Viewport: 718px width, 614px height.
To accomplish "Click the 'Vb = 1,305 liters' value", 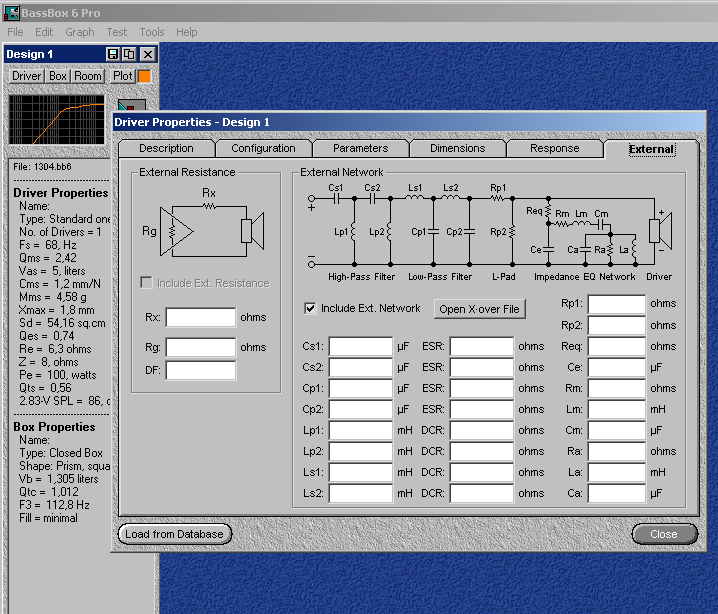I will pos(59,479).
